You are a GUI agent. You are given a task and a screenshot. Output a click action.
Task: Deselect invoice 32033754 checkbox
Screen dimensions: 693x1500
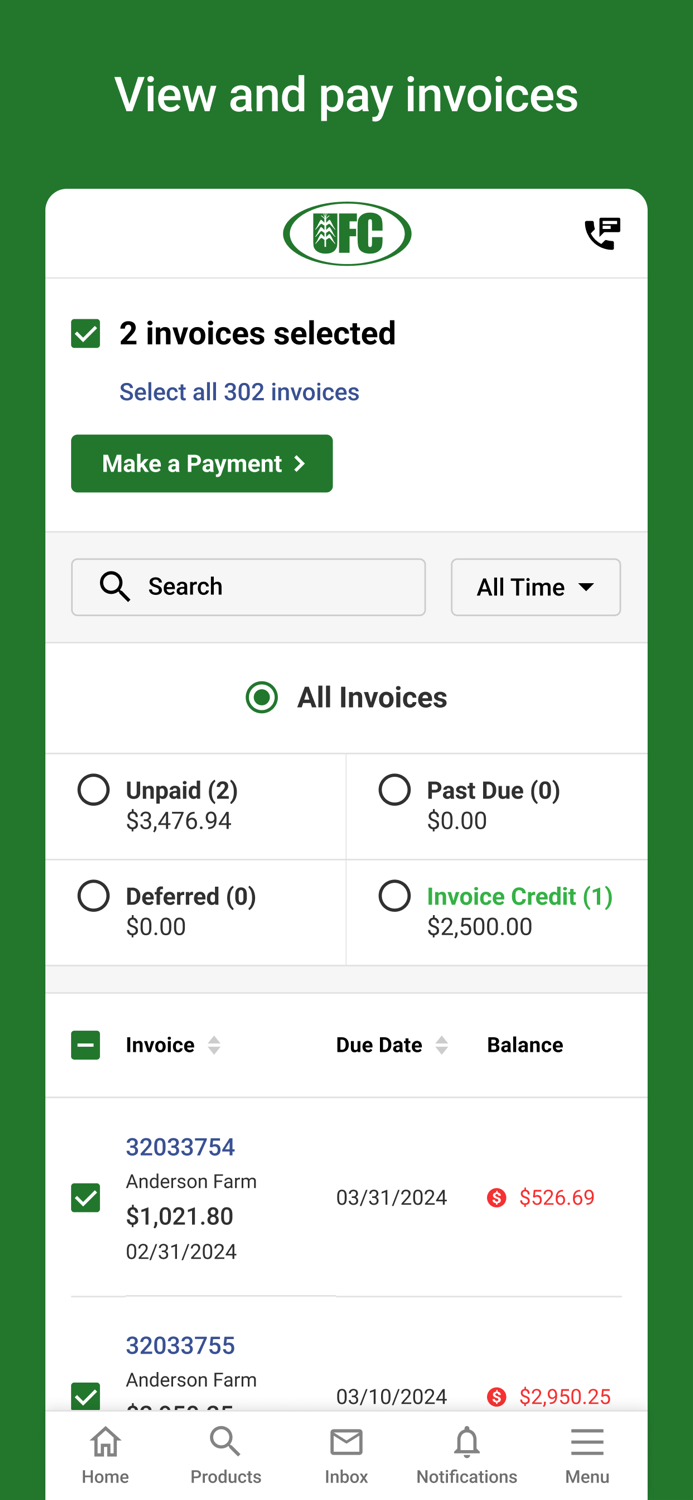coord(86,1197)
